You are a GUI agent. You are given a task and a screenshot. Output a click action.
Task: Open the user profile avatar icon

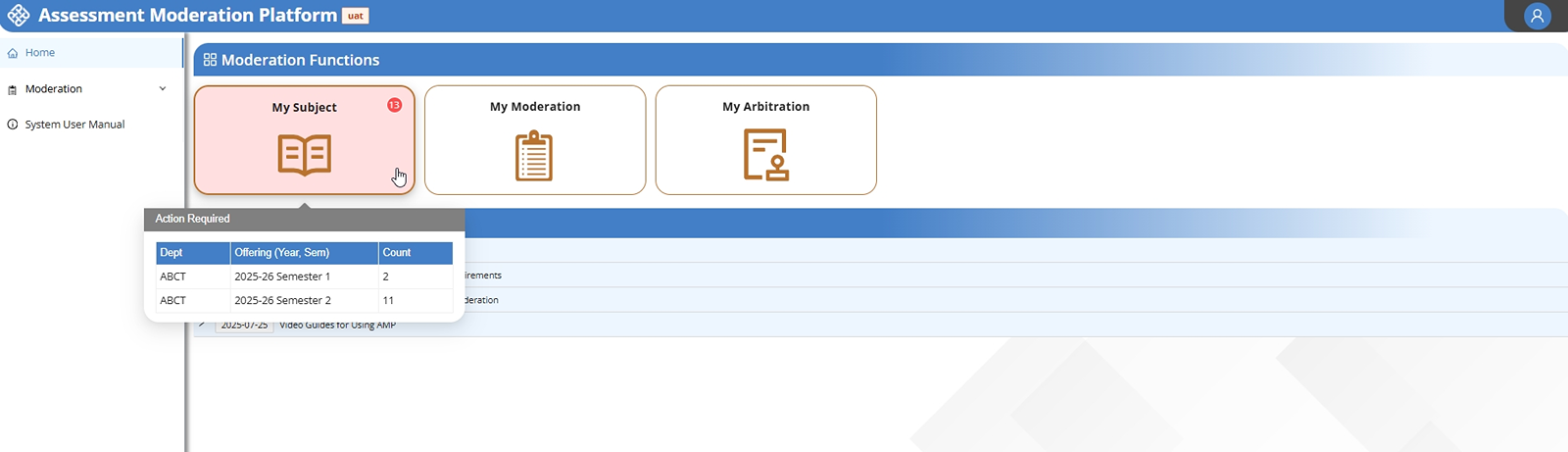tap(1538, 16)
